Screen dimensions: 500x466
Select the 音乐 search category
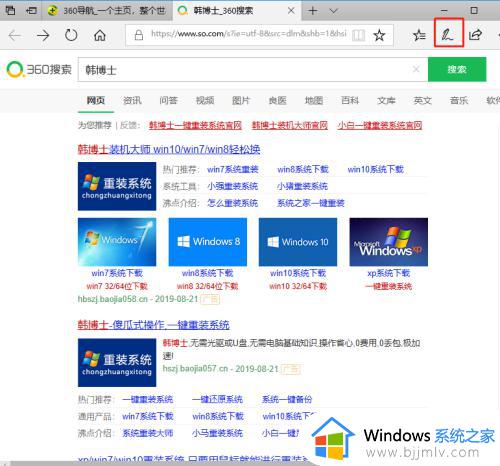459,100
